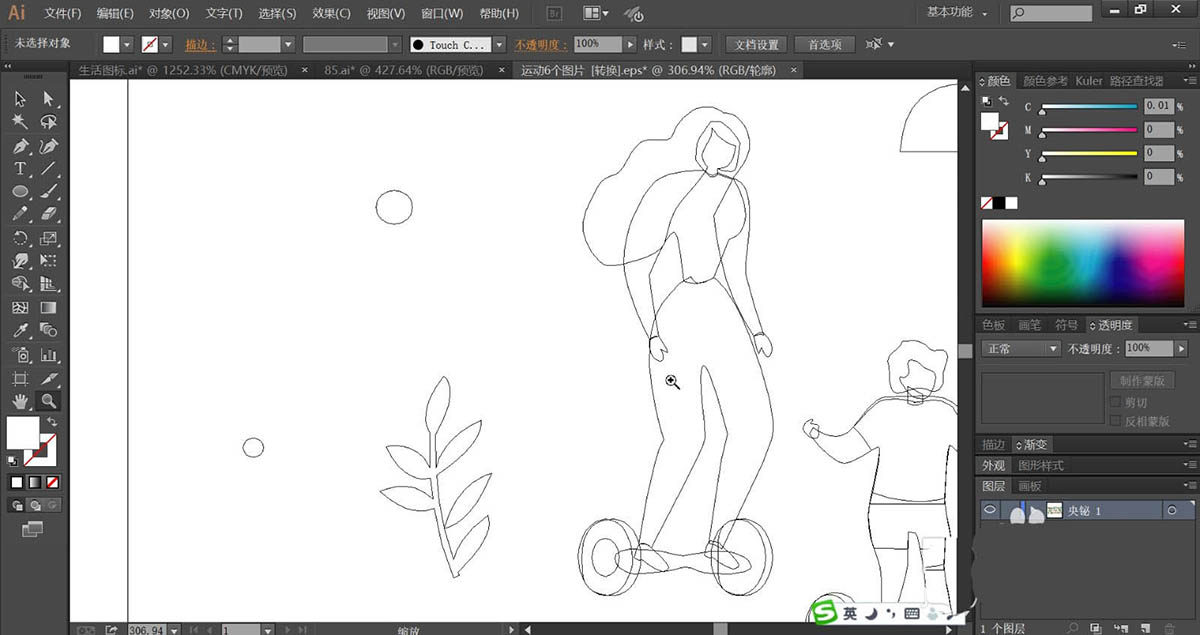This screenshot has height=635, width=1200.
Task: Enable the 反相蒙版 checkbox
Action: click(1116, 421)
